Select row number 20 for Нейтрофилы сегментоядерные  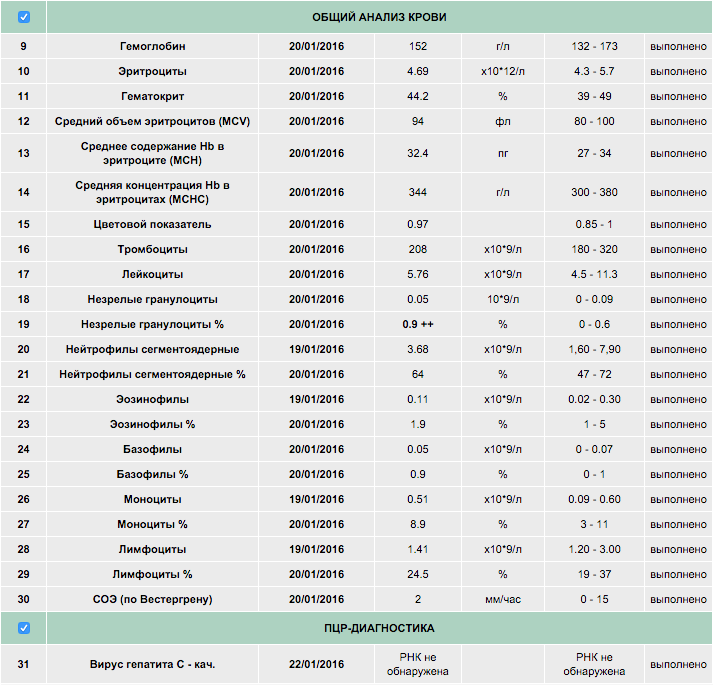24,349
